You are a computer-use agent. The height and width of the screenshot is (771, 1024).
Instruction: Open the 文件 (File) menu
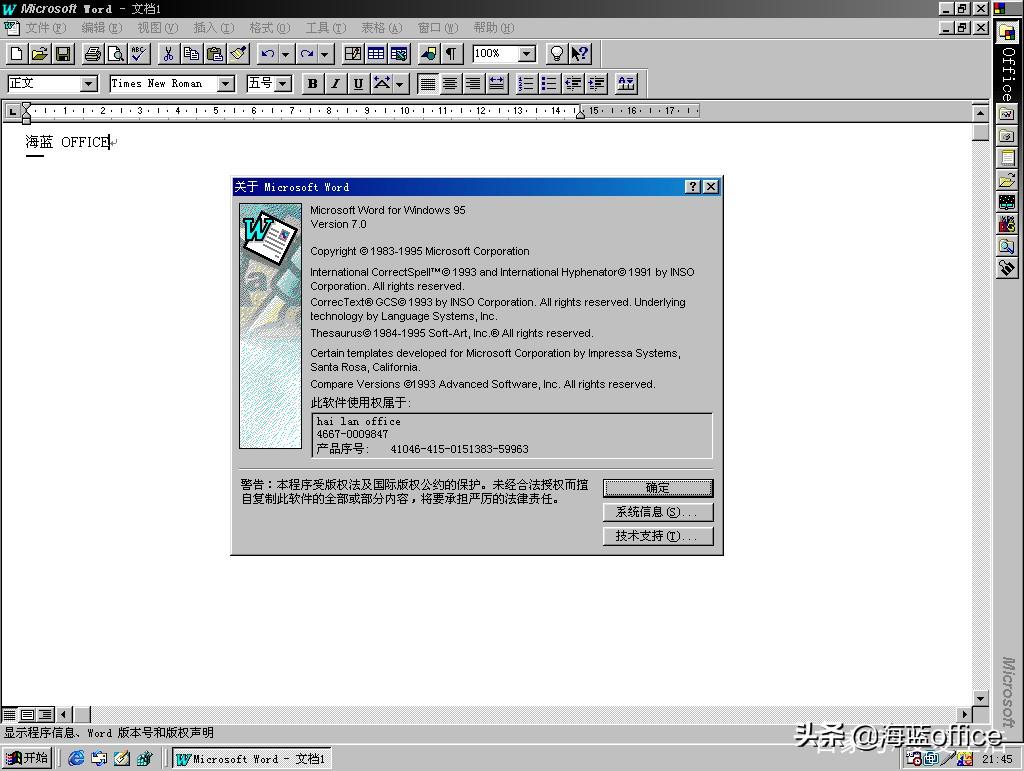pyautogui.click(x=46, y=28)
